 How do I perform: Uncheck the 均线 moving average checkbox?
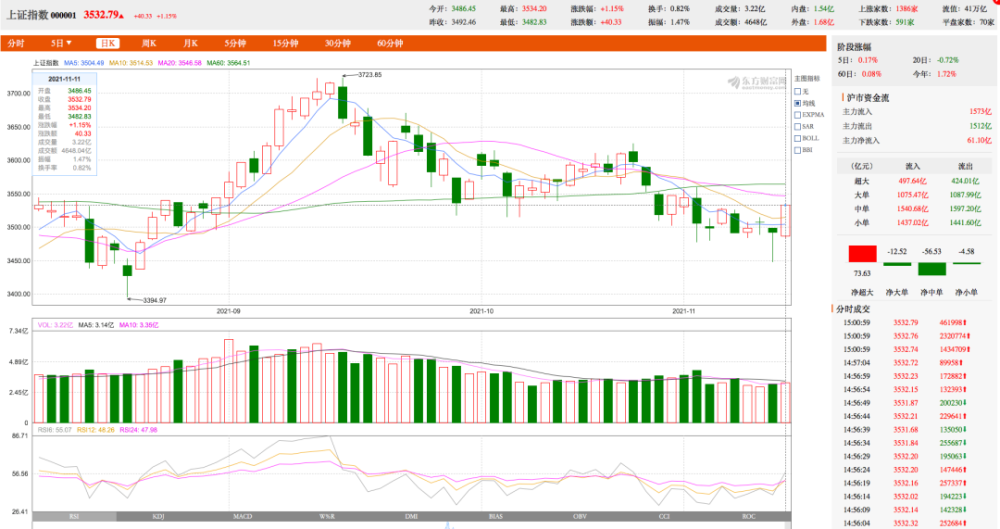[797, 103]
